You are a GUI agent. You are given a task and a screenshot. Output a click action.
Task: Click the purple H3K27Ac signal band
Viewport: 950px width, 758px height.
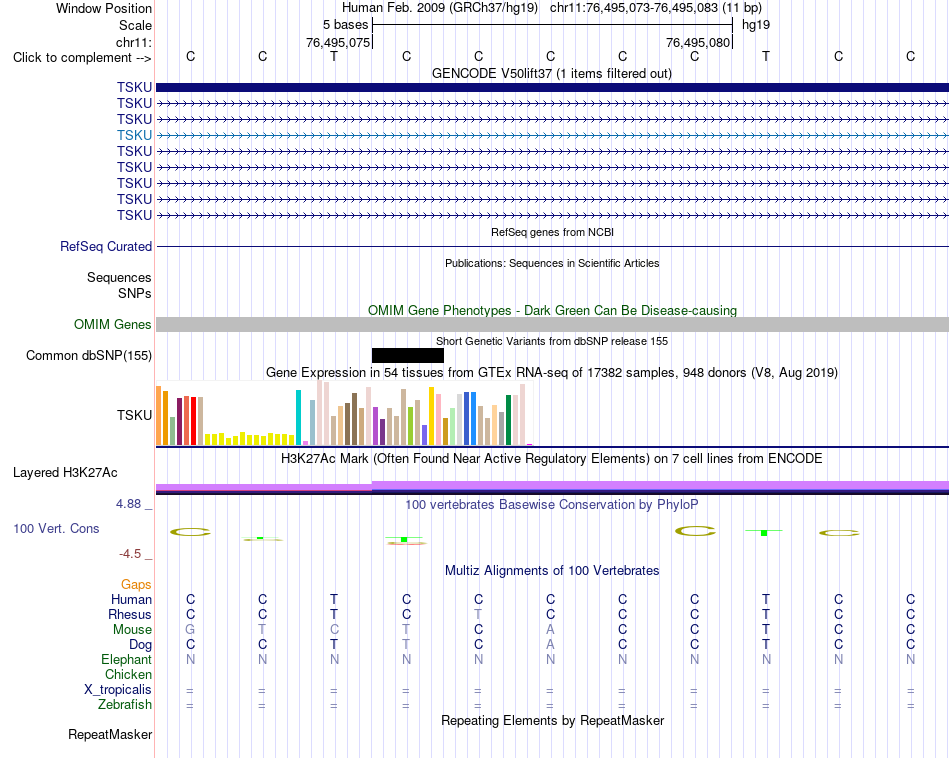[552, 486]
